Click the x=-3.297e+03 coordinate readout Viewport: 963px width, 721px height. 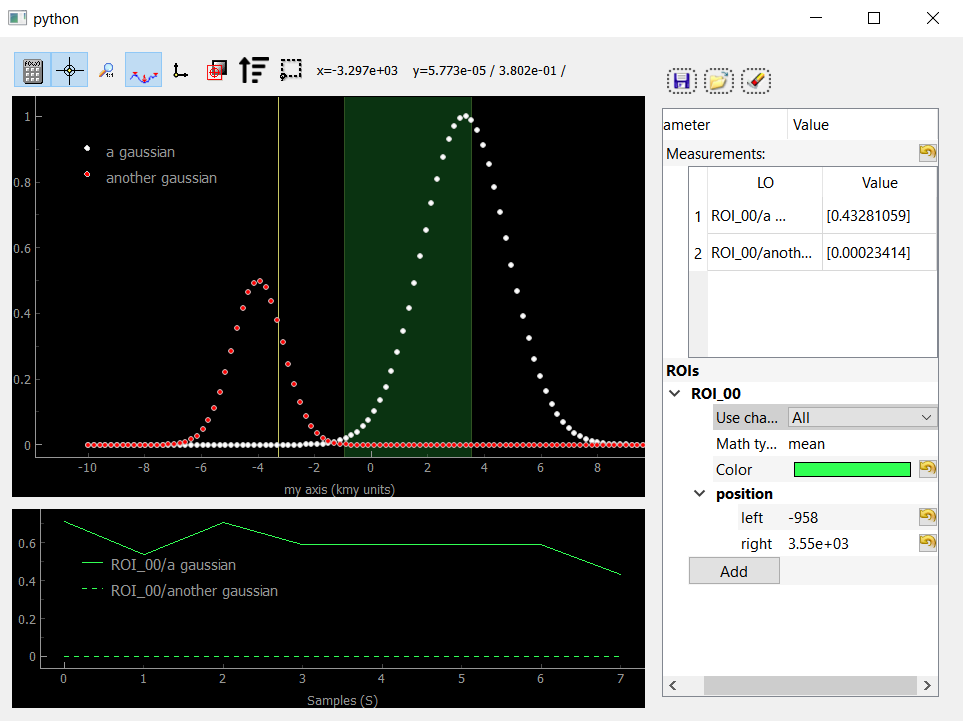pyautogui.click(x=357, y=71)
